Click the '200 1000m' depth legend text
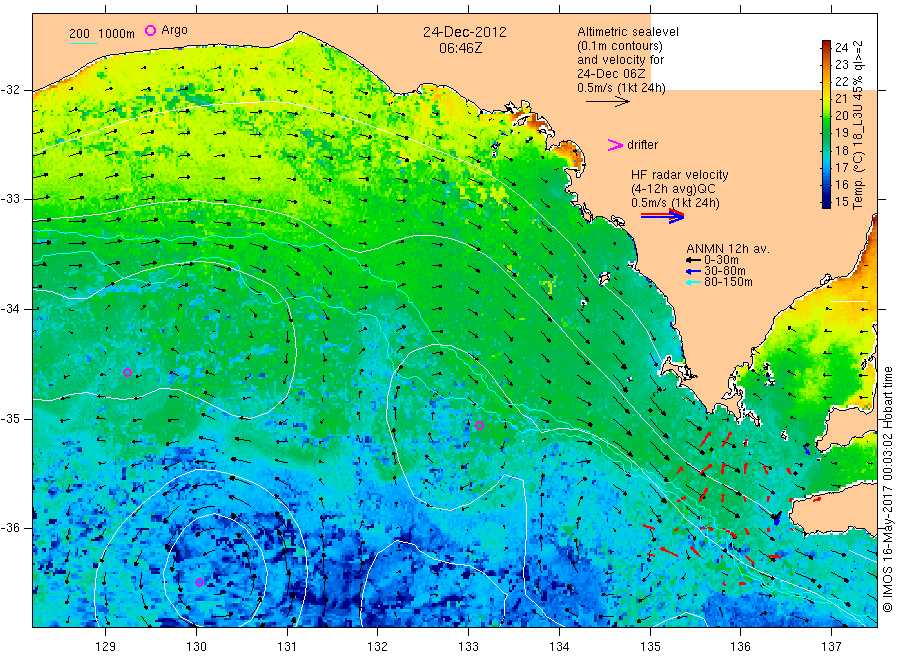900x660 pixels. [102, 34]
